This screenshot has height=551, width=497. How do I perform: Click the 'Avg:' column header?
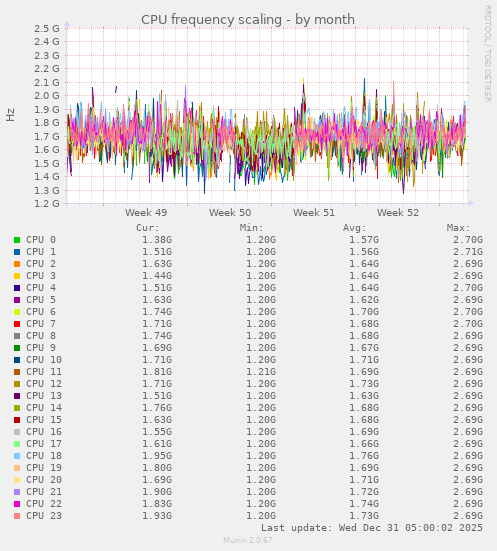[x=355, y=228]
